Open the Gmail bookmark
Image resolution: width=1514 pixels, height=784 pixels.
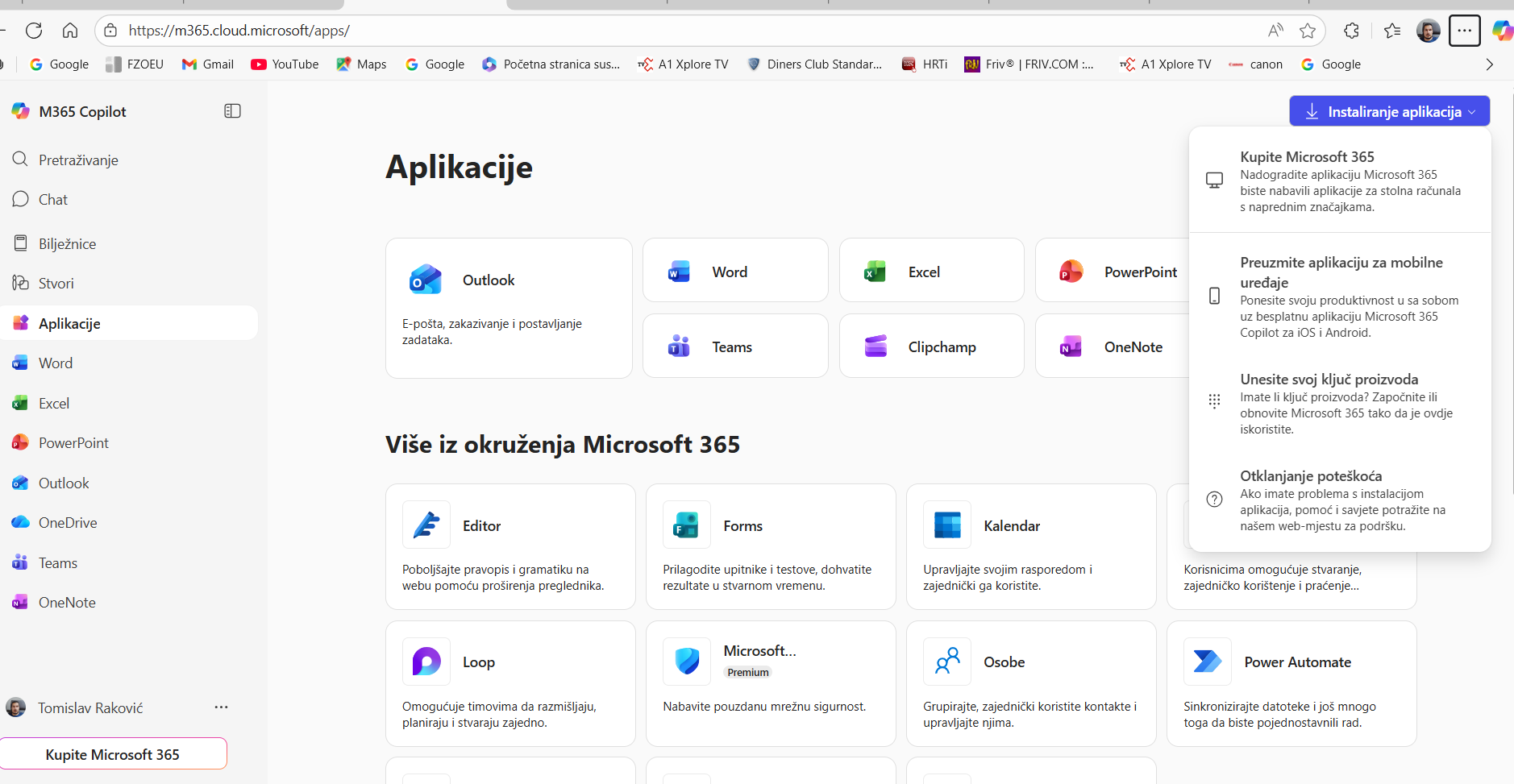(x=208, y=64)
